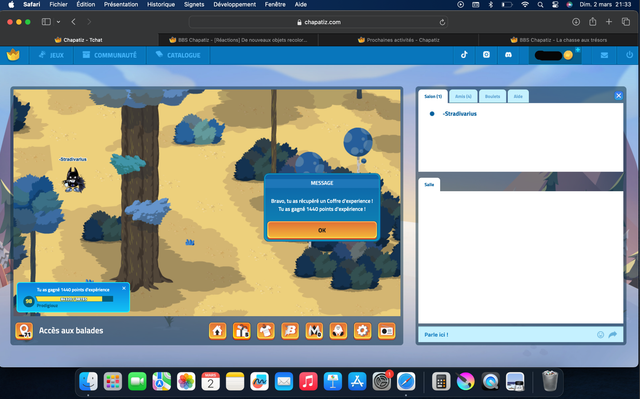Click the Stradivarius avatar in game

coord(74,180)
